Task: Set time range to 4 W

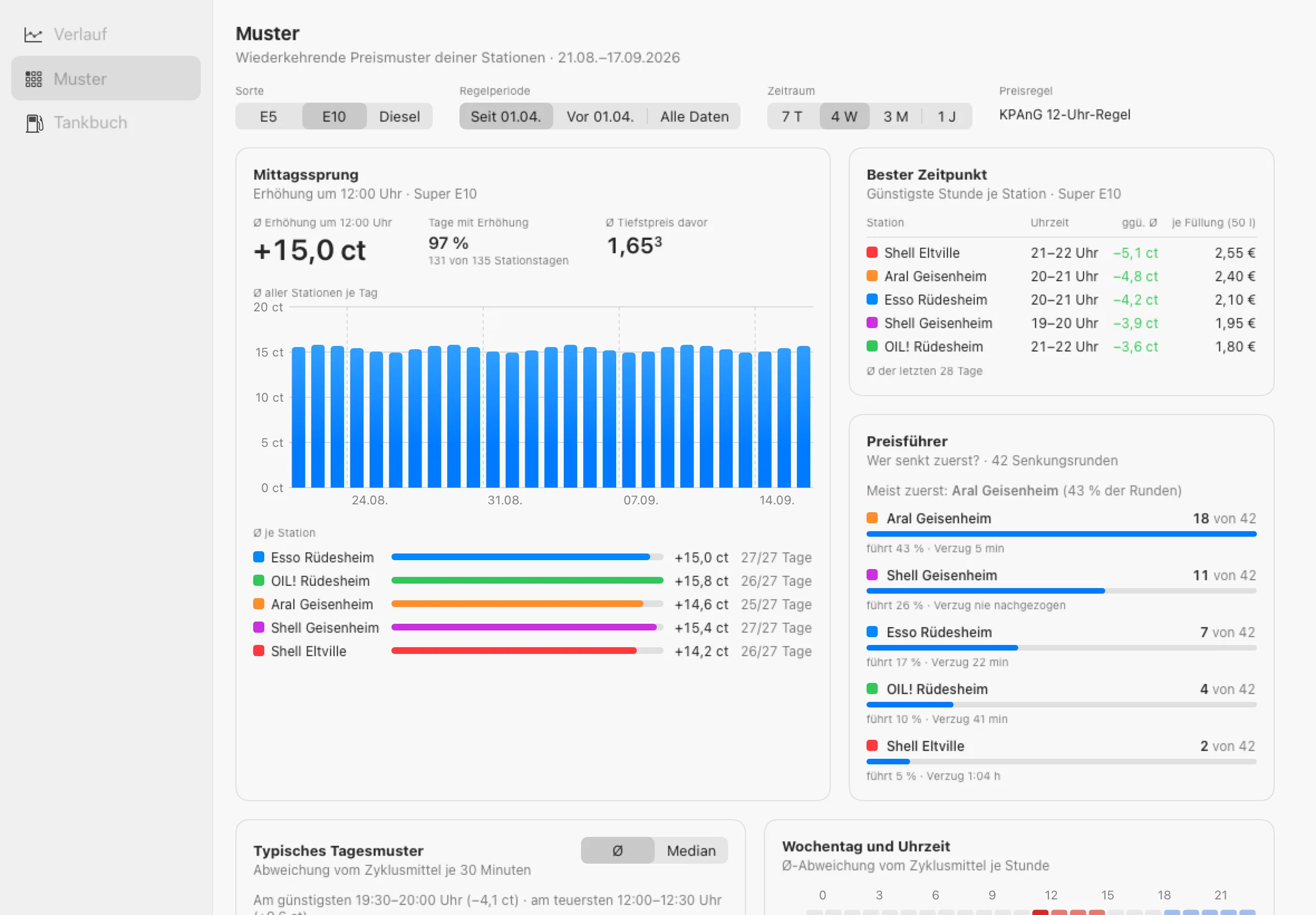Action: 844,117
